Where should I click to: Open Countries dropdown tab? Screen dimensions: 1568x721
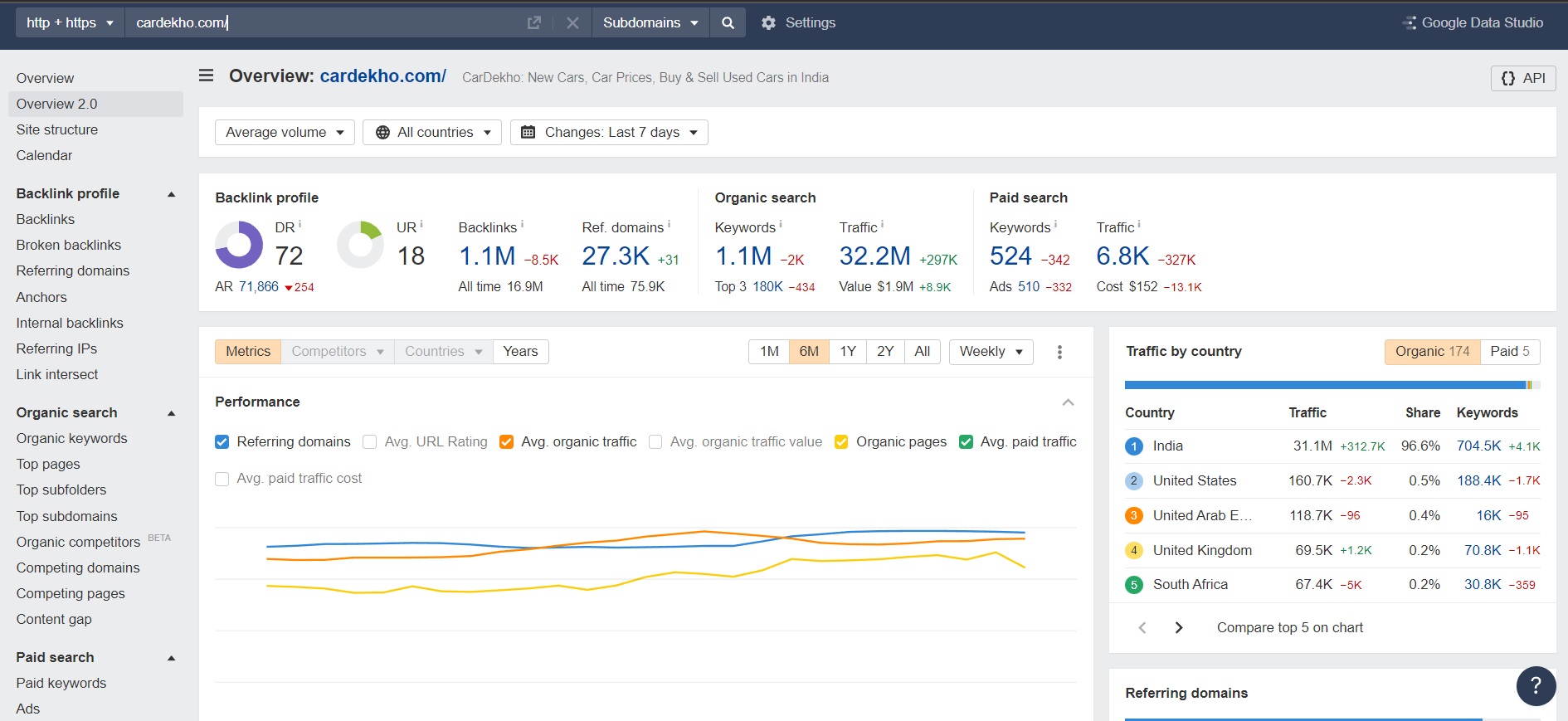click(443, 352)
